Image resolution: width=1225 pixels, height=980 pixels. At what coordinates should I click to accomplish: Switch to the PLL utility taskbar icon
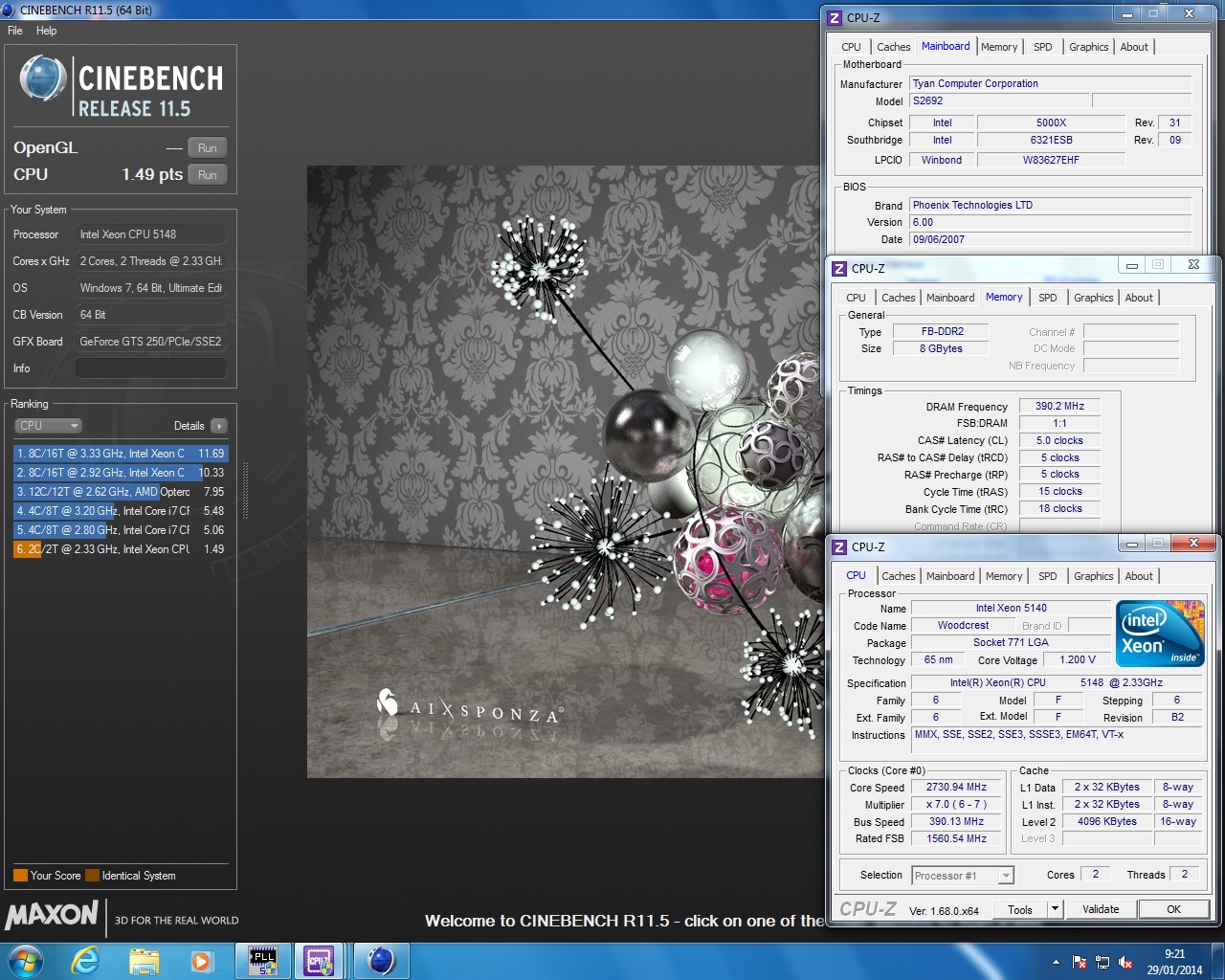263,961
